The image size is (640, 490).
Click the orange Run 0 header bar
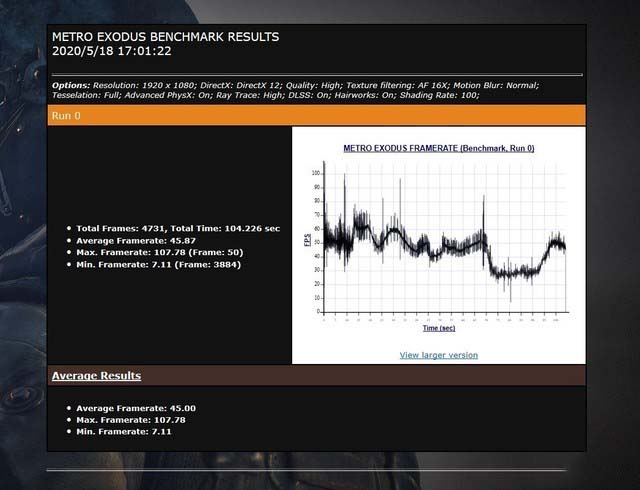[x=316, y=116]
